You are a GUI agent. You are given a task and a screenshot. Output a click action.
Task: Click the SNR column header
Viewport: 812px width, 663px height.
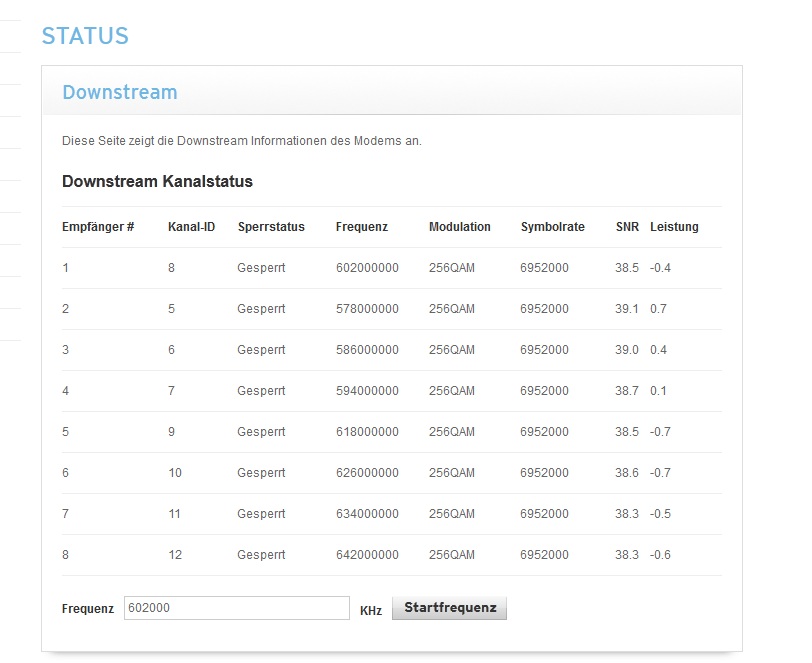pos(626,227)
